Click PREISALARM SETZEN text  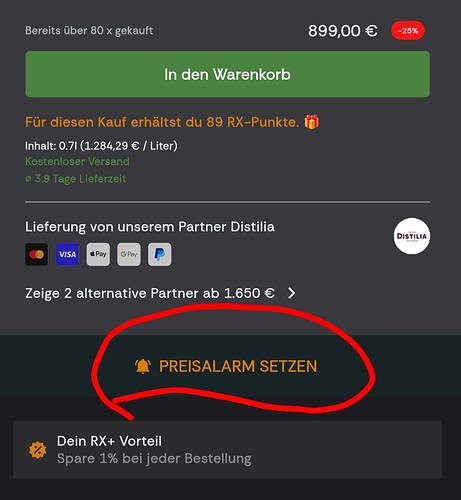[x=238, y=366]
